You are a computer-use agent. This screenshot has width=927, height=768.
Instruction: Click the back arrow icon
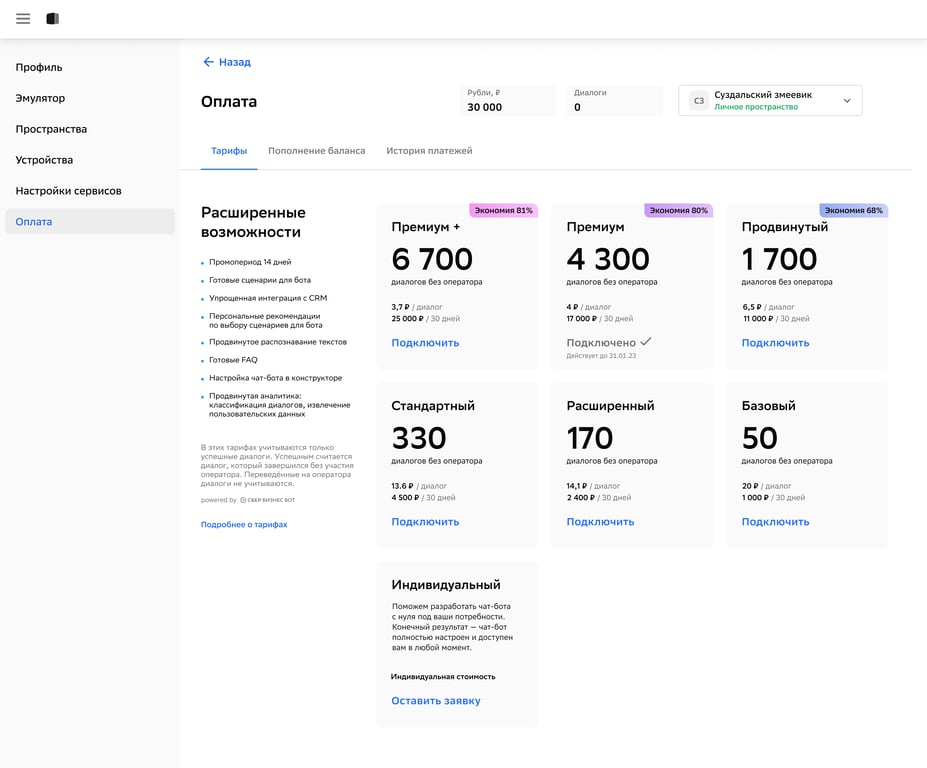pyautogui.click(x=209, y=62)
